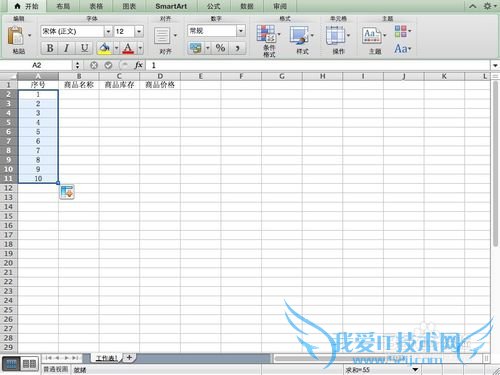Open cell Styles icon
The image size is (500, 375).
pos(299,36)
